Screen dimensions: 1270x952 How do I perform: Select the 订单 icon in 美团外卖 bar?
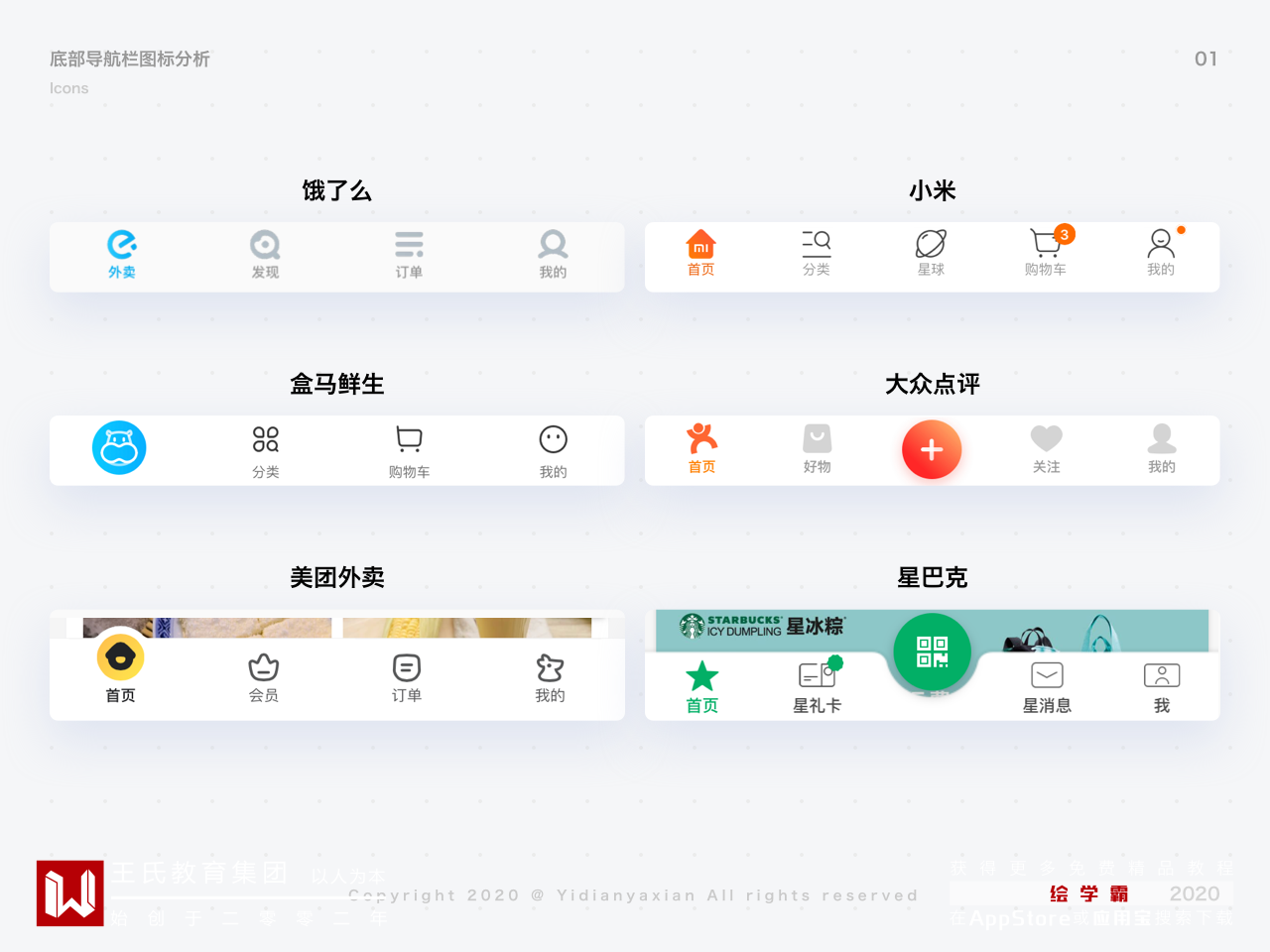click(x=407, y=667)
